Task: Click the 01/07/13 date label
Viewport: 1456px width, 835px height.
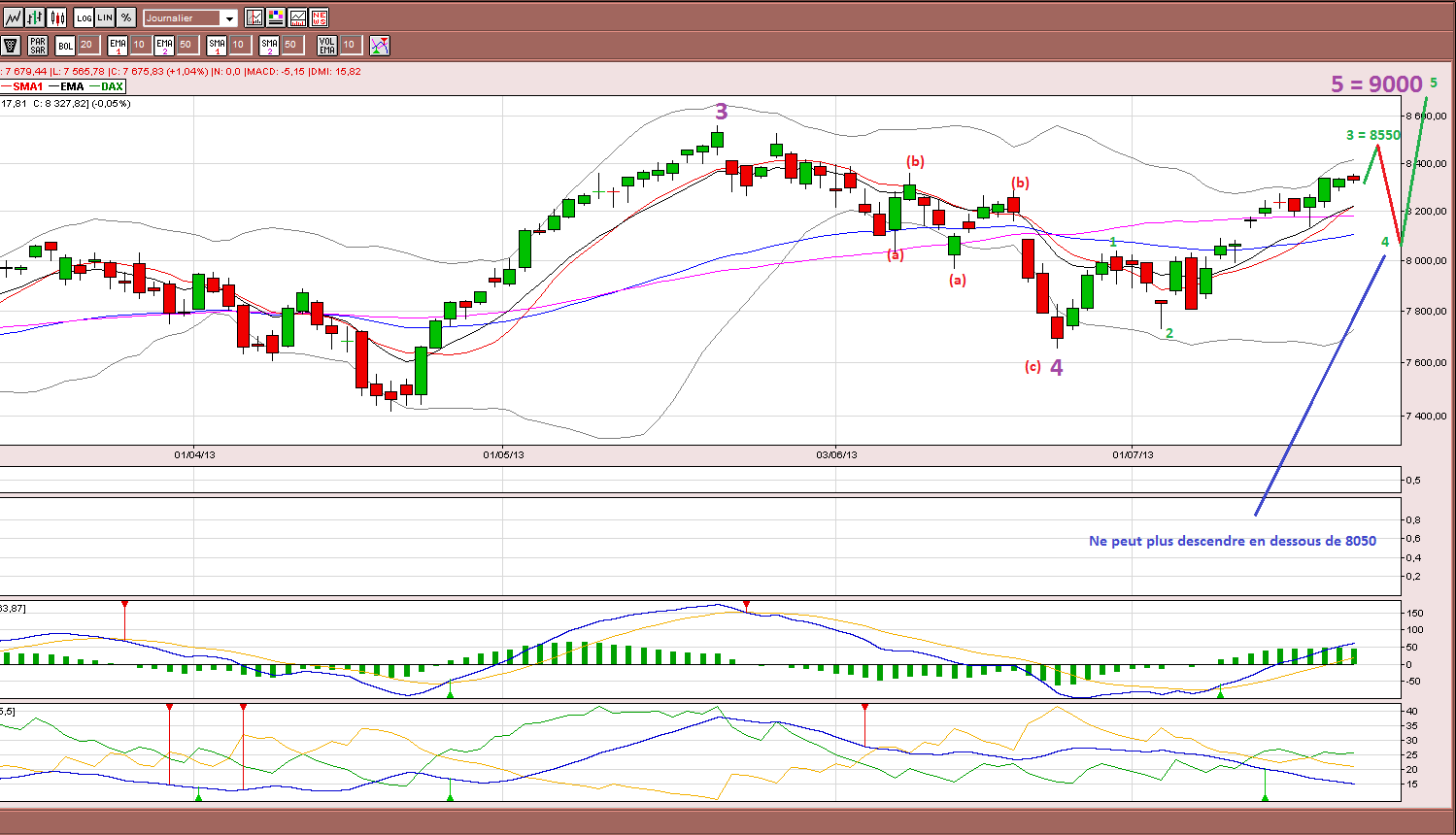Action: coord(1133,454)
